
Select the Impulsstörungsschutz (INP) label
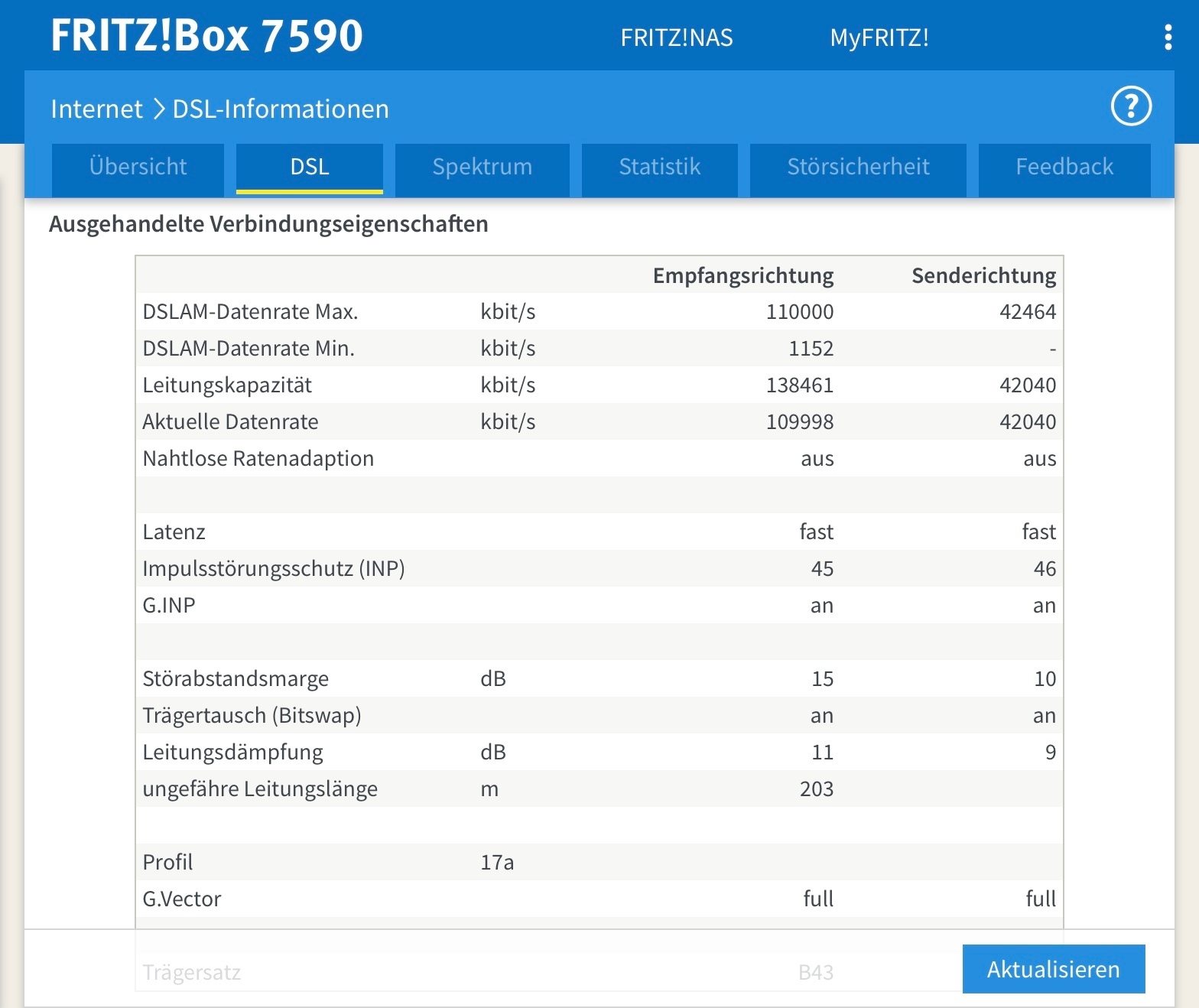(x=274, y=569)
